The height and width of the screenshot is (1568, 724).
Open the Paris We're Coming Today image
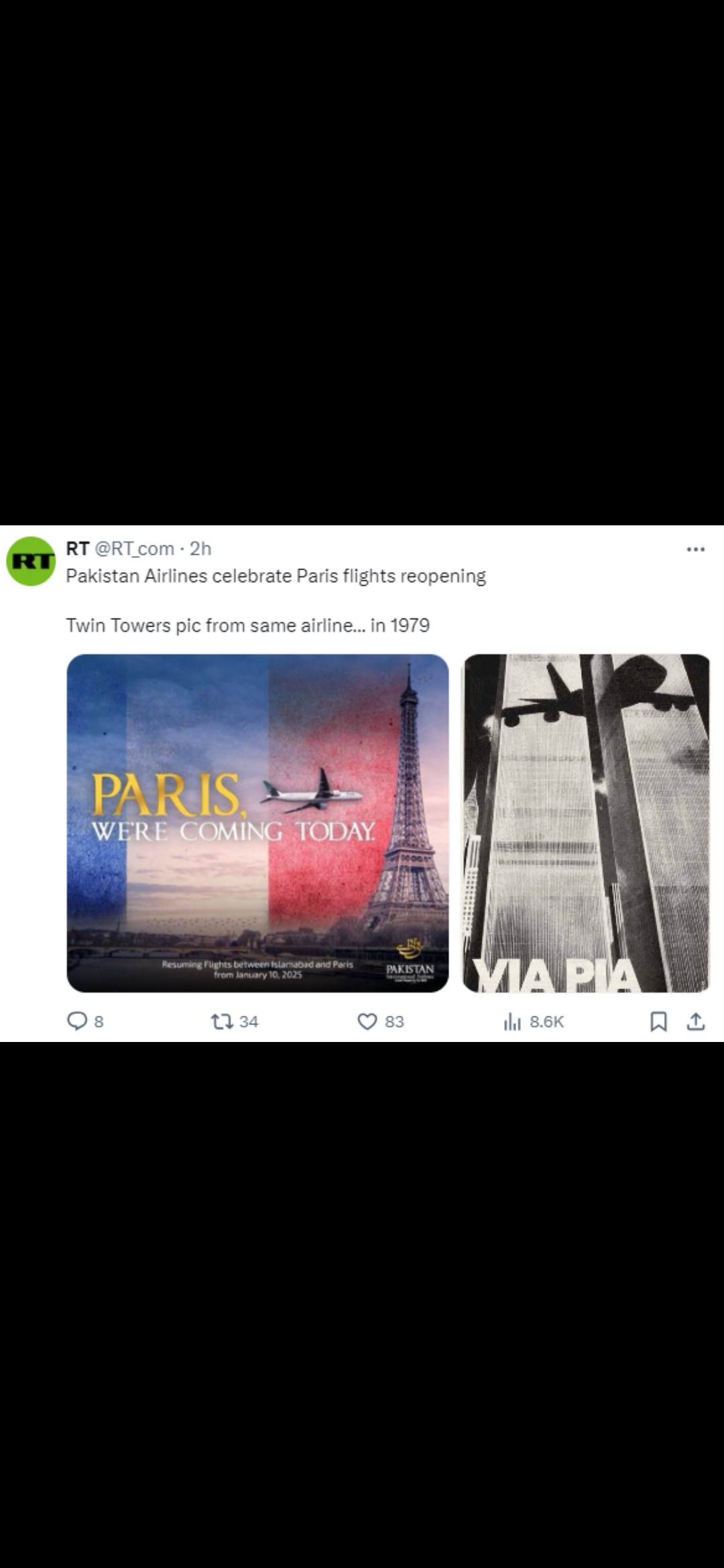[257, 823]
